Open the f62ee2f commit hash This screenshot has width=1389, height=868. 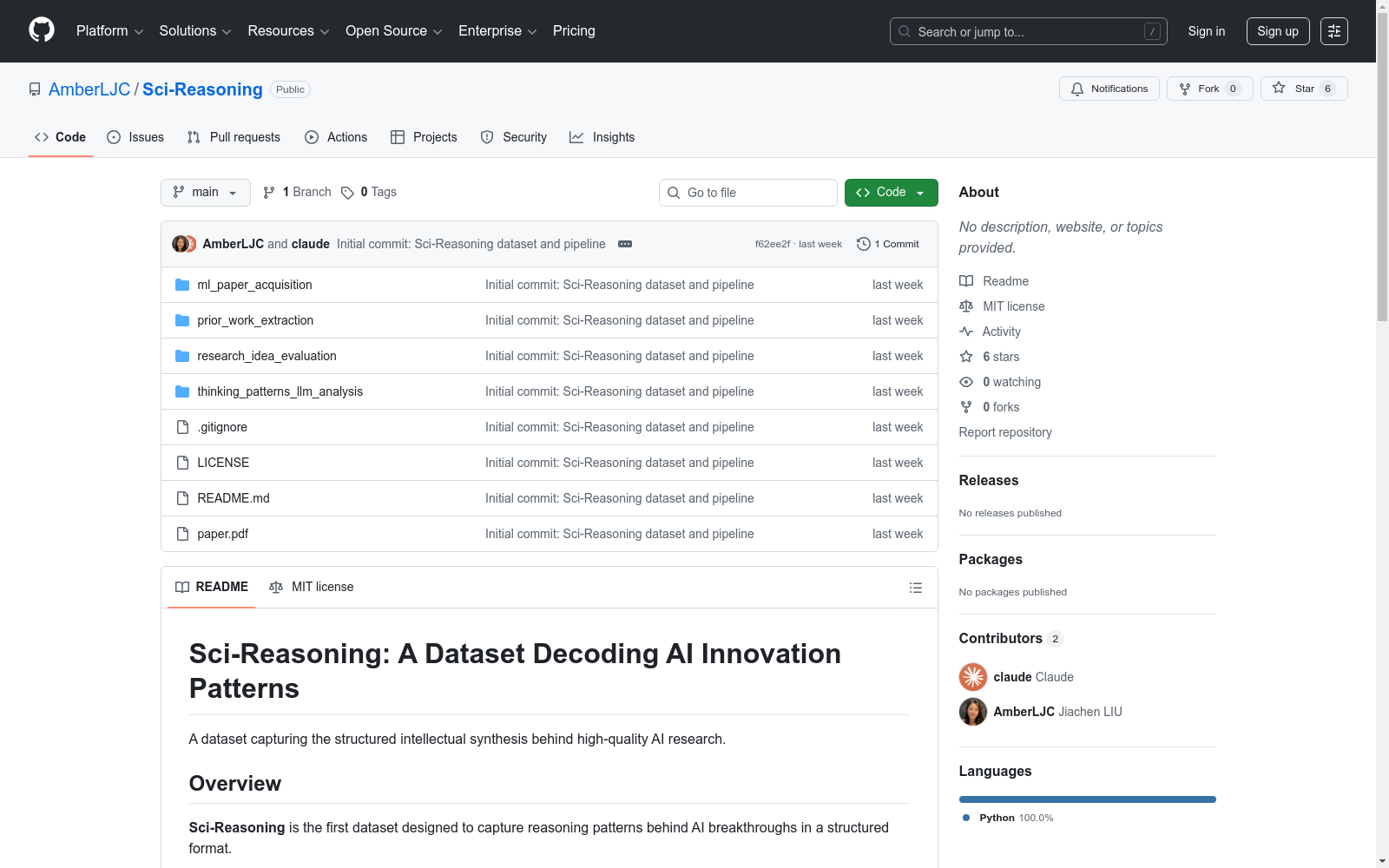(x=773, y=244)
